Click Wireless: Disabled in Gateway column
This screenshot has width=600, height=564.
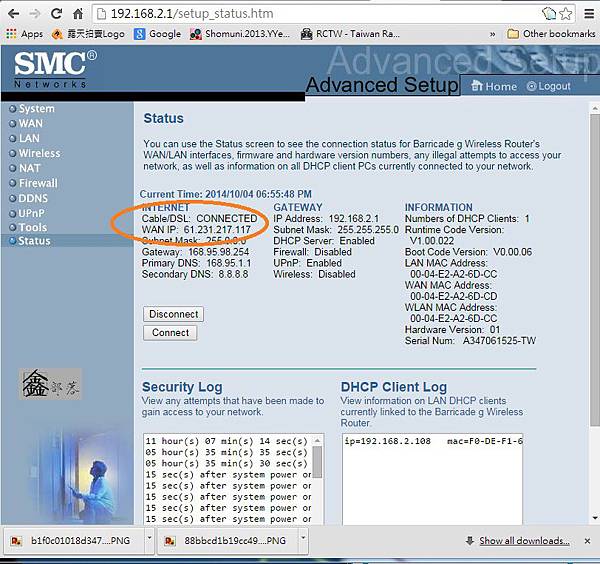314,274
